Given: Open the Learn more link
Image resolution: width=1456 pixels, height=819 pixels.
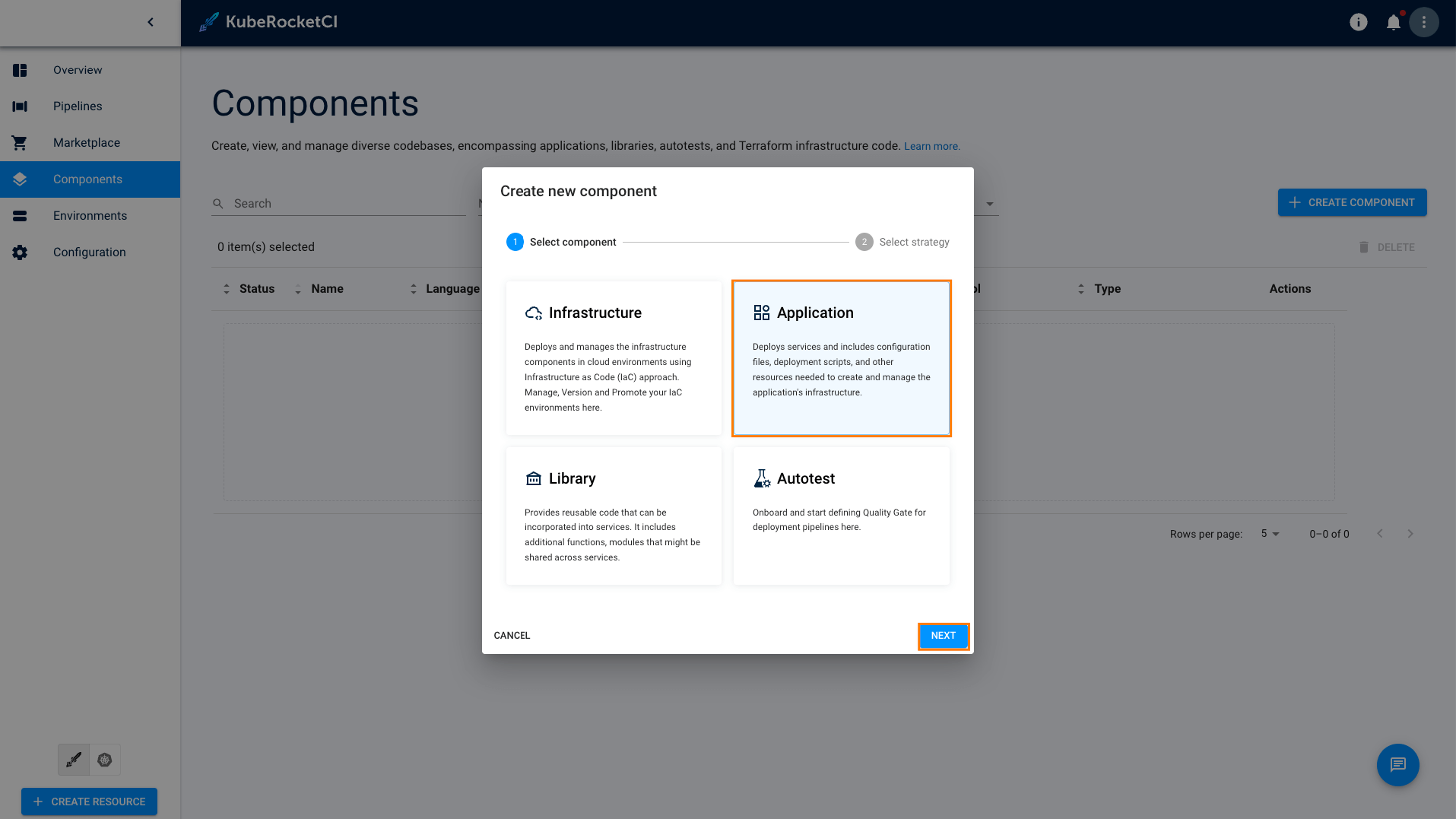Looking at the screenshot, I should pos(931,145).
